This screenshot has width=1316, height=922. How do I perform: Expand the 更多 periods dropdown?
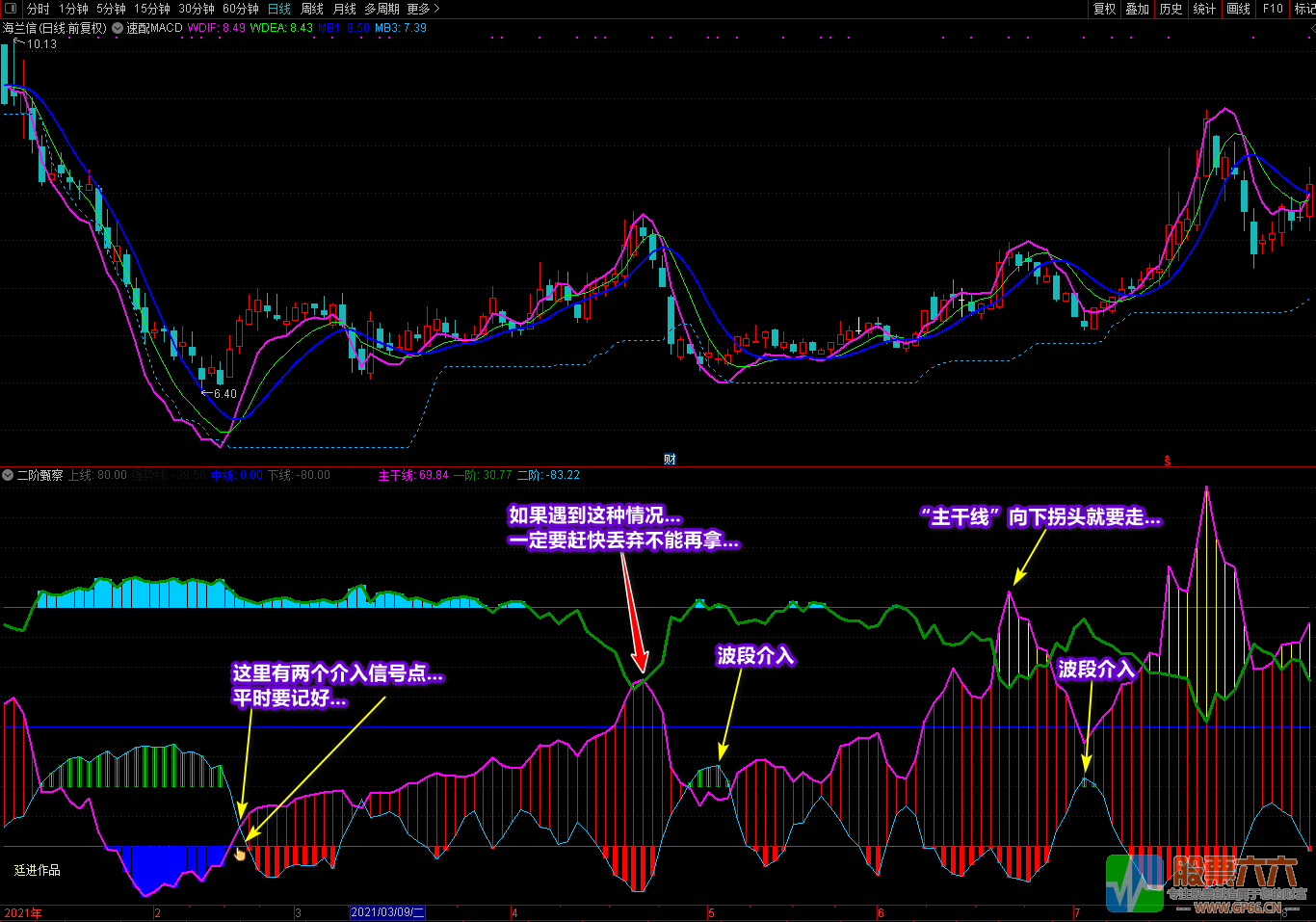click(423, 9)
